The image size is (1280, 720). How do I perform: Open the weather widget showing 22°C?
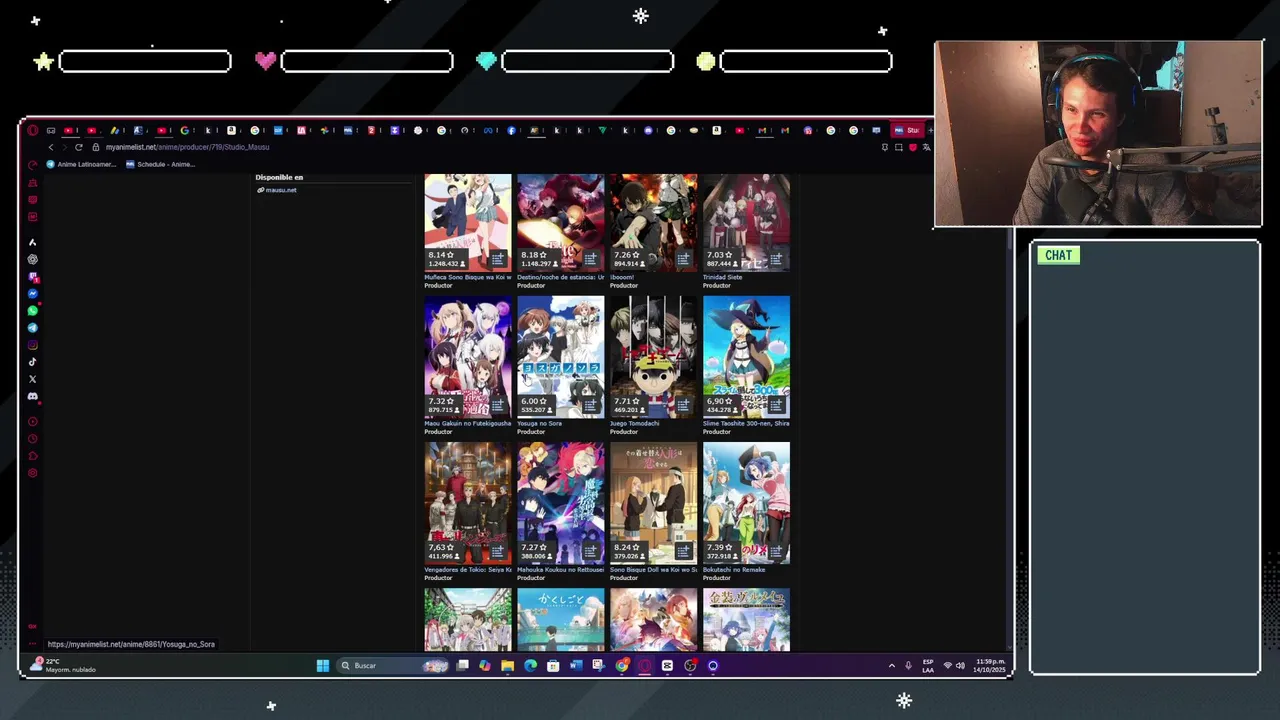pyautogui.click(x=65, y=665)
